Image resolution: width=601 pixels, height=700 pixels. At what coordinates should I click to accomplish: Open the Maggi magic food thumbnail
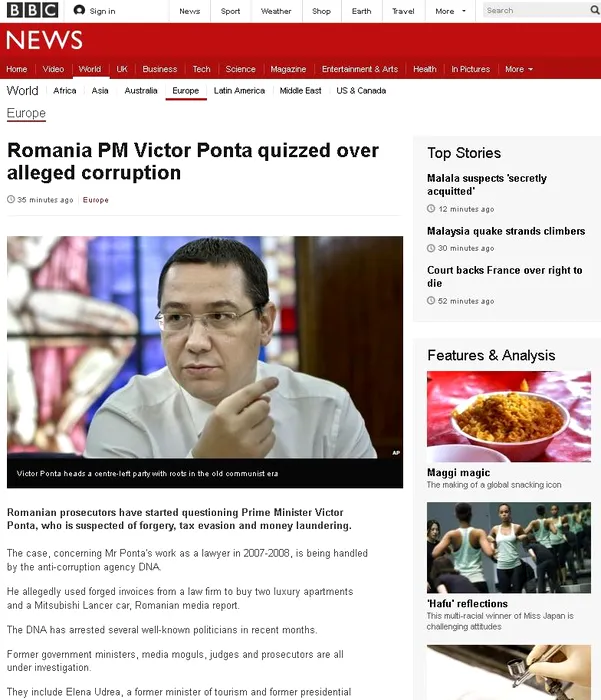point(509,416)
